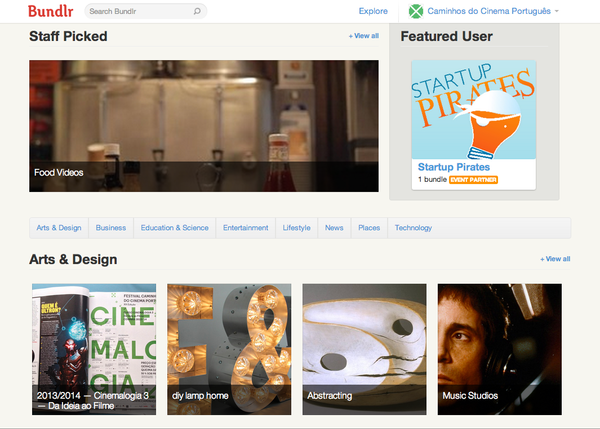This screenshot has width=600, height=429.
Task: Click the search magnifier icon
Action: [197, 12]
